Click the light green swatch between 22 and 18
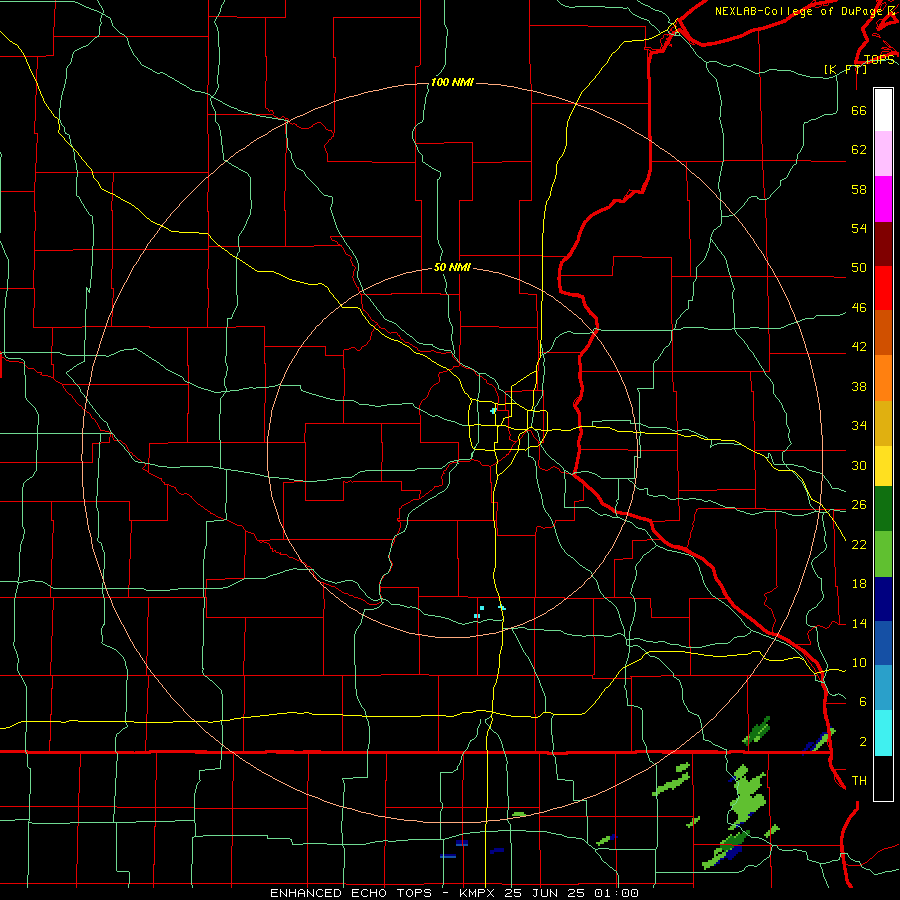This screenshot has width=900, height=900. pos(883,554)
